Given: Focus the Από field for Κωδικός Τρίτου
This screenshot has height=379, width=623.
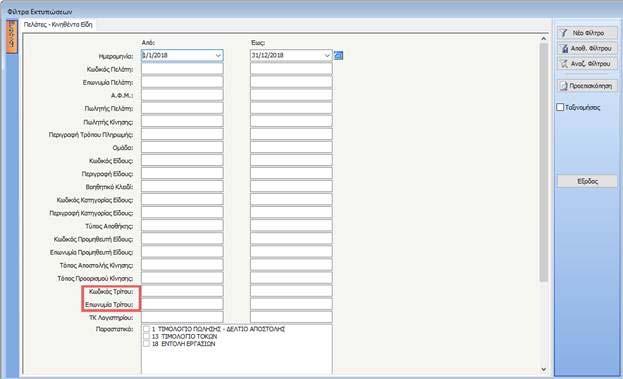Looking at the screenshot, I should pos(182,291).
